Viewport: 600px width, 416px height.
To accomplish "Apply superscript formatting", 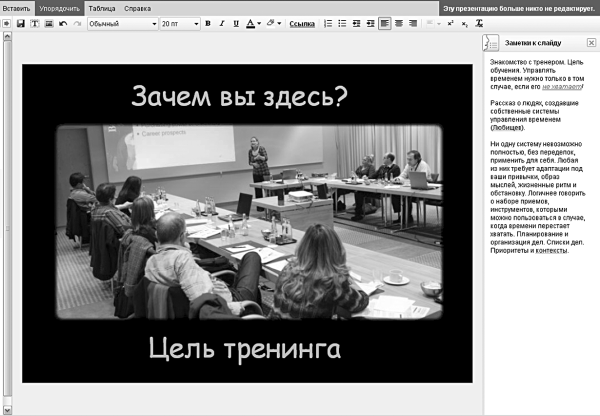I will (x=451, y=23).
